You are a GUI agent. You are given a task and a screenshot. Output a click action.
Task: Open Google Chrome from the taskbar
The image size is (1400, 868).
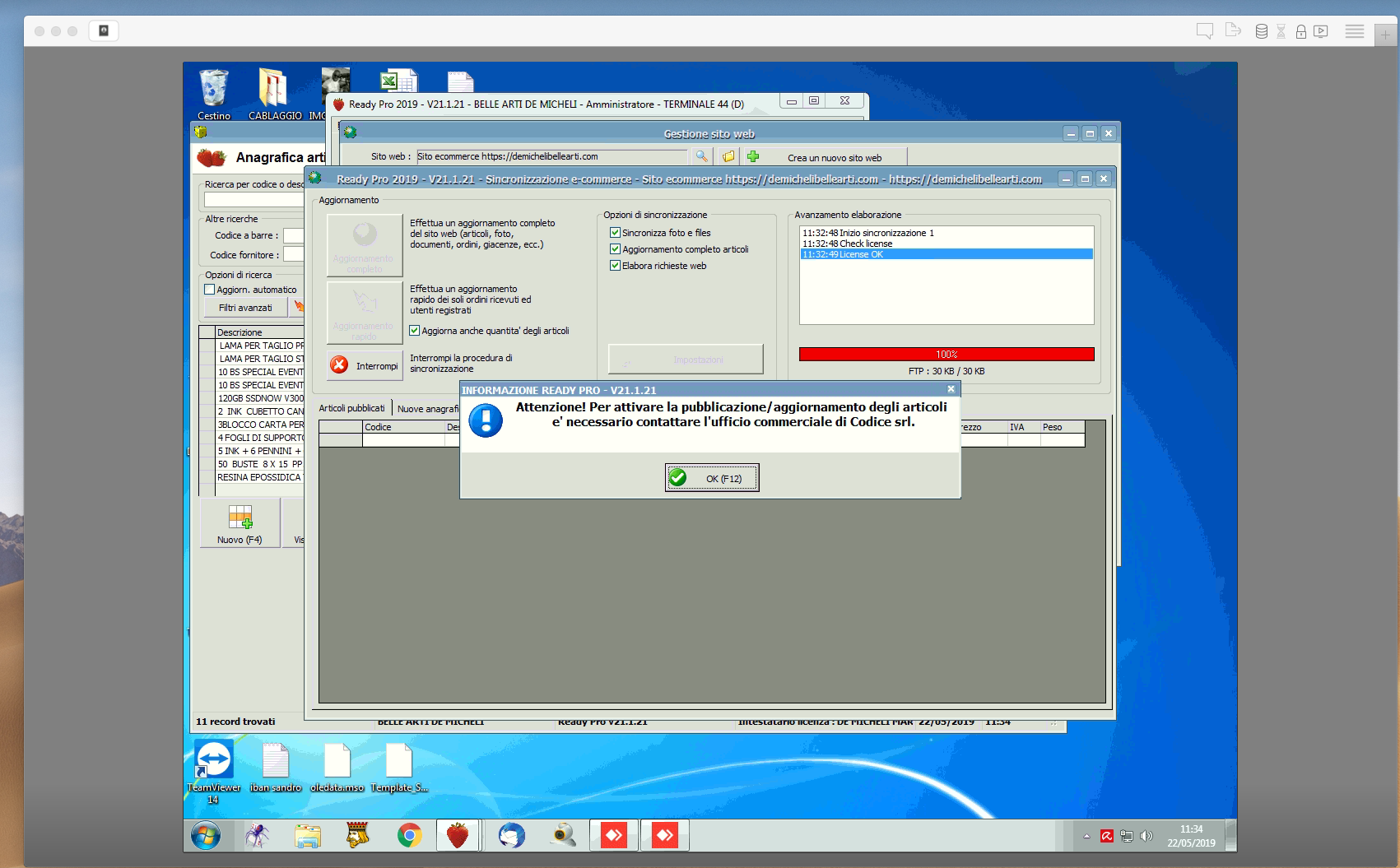click(409, 836)
